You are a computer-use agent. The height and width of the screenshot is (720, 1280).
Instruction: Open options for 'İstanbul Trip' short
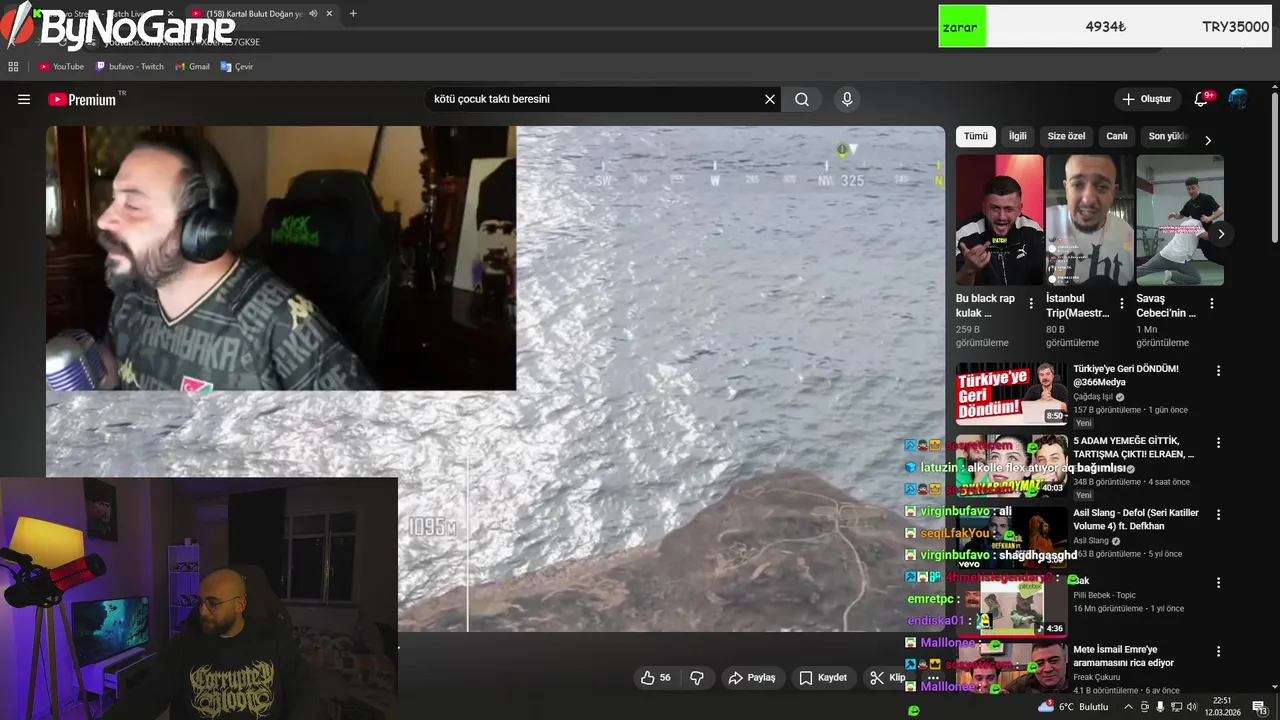pyautogui.click(x=1121, y=303)
